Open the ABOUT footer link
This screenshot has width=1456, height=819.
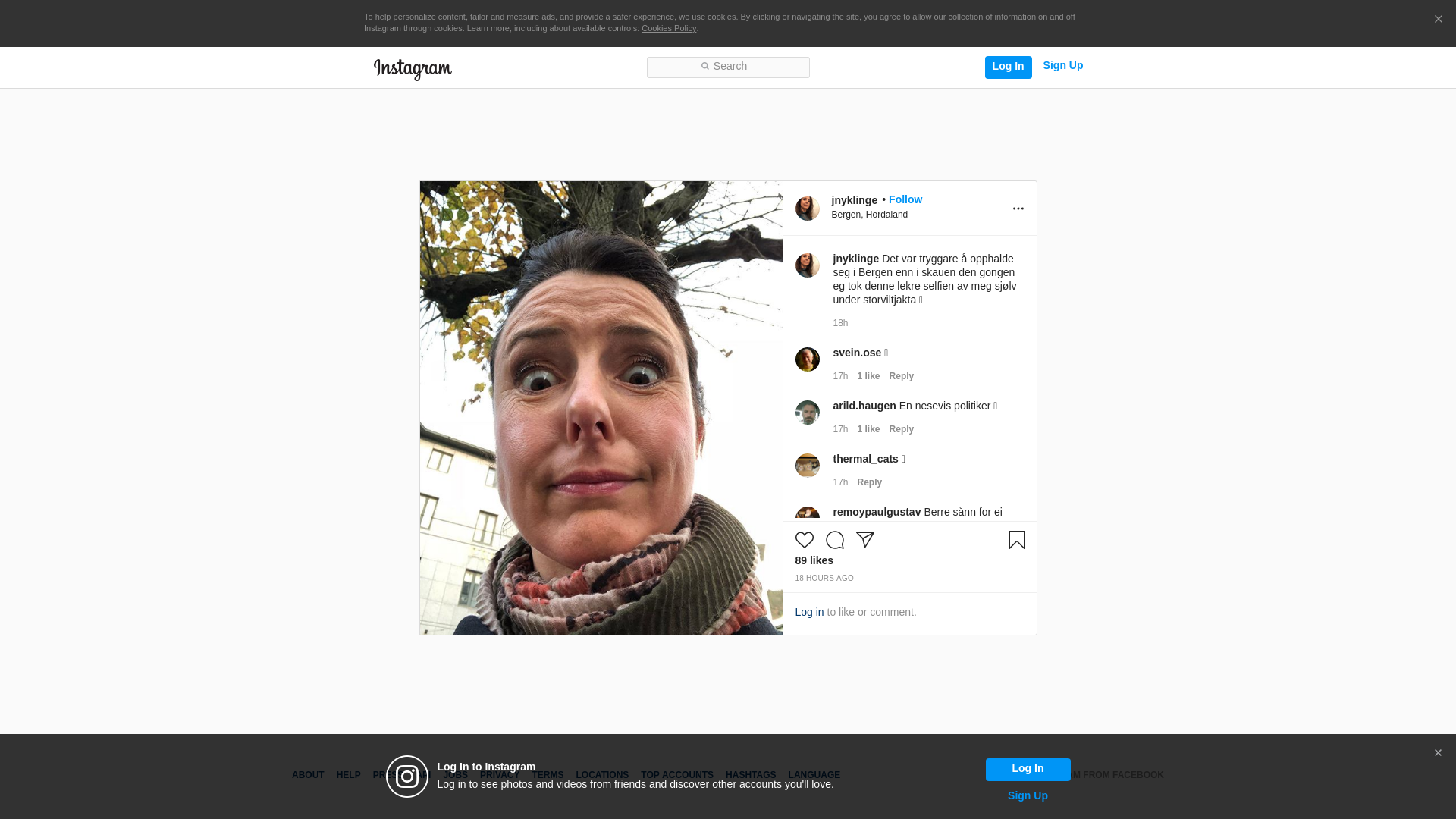coord(308,775)
